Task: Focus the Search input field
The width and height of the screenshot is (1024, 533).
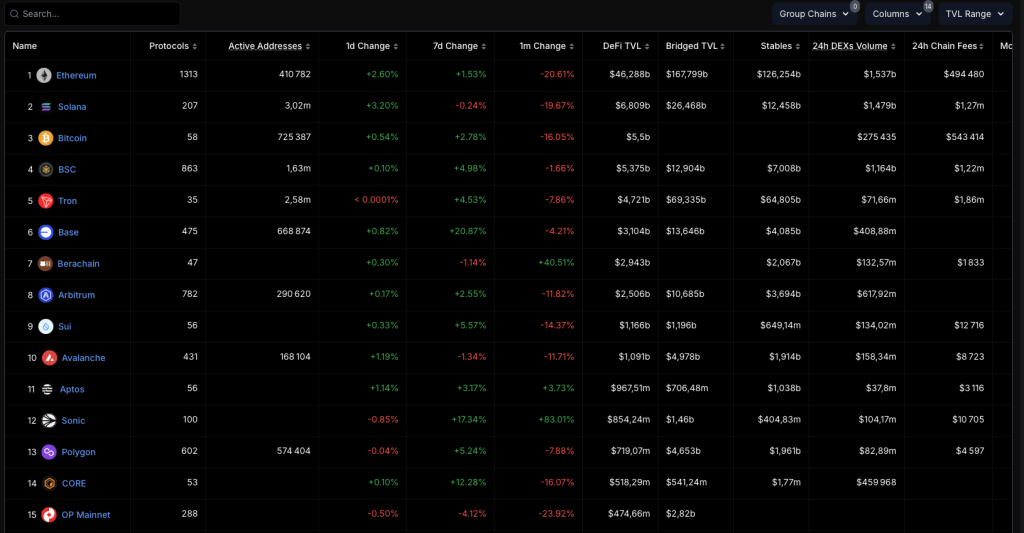Action: 92,14
